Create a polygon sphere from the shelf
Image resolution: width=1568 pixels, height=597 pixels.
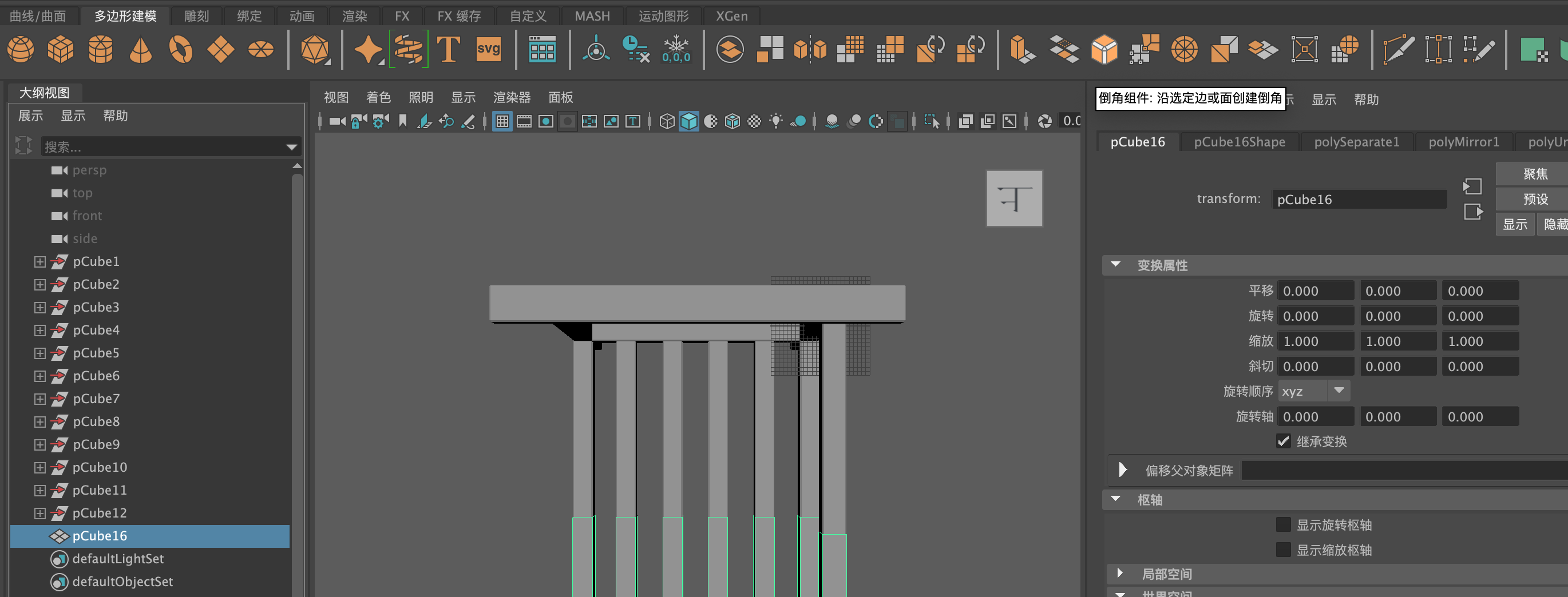[x=21, y=49]
